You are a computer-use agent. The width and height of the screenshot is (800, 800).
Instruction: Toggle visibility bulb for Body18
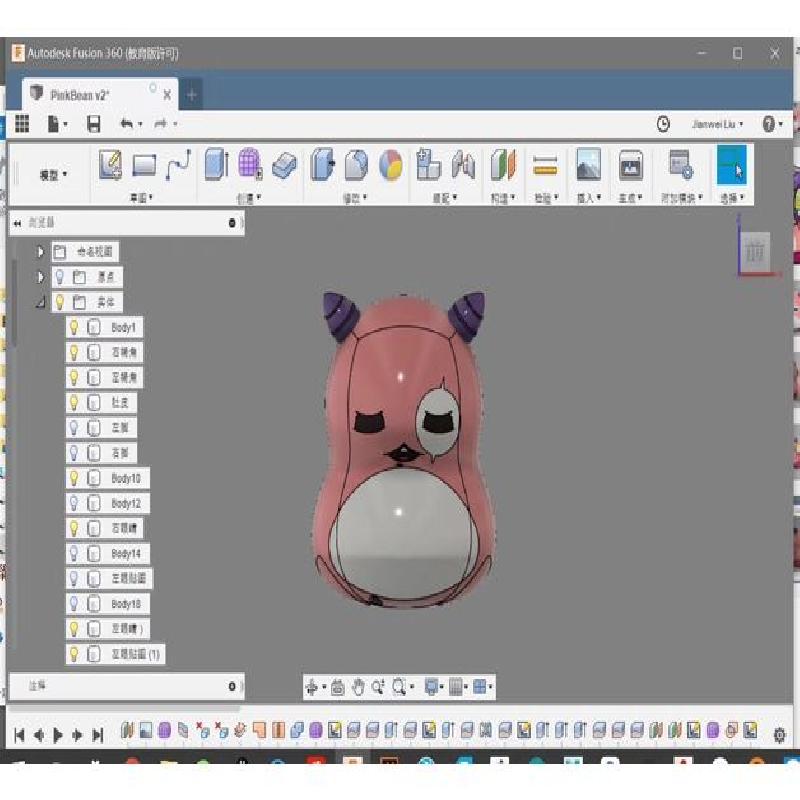74,604
